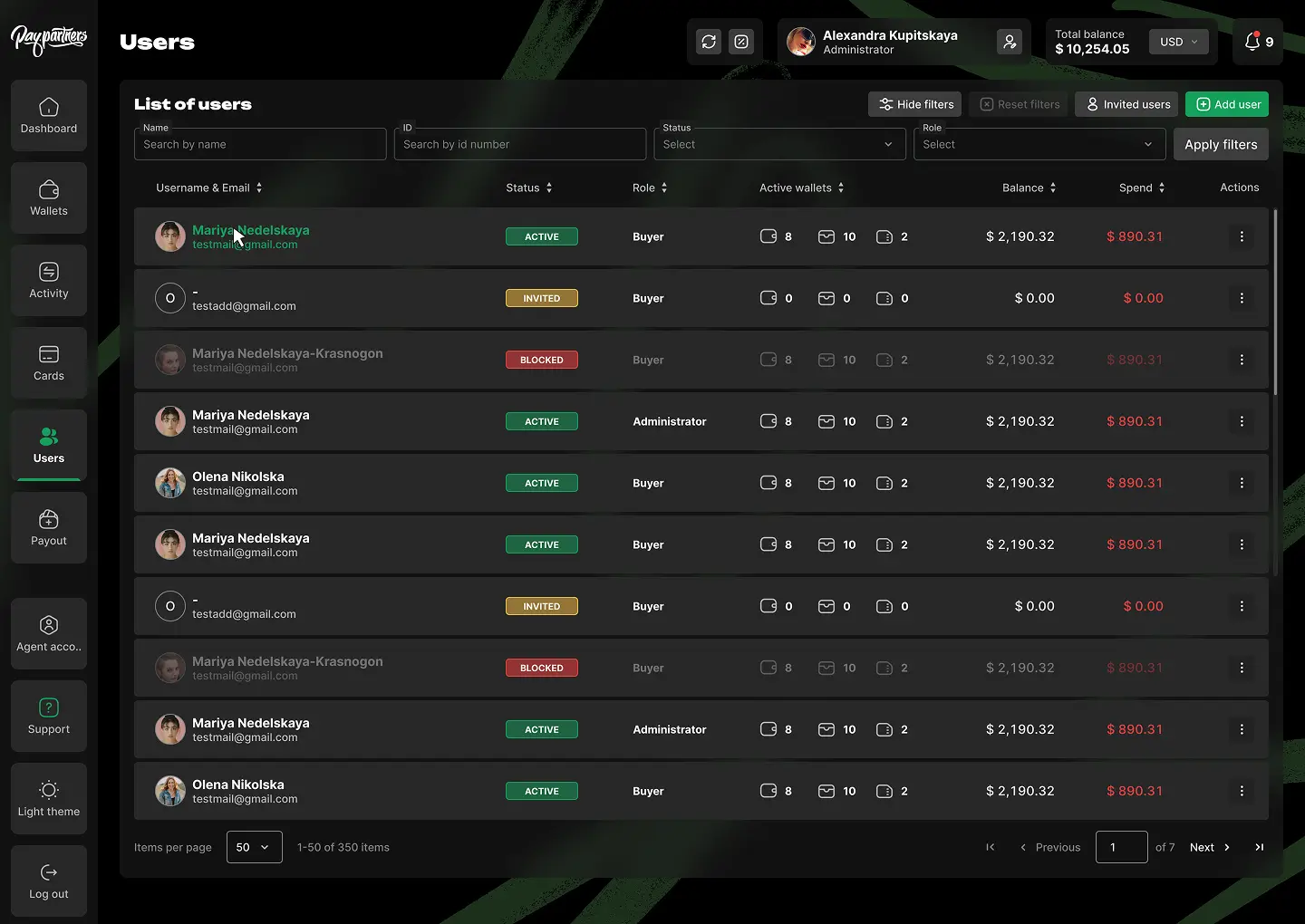Open the Activity section

click(49, 281)
